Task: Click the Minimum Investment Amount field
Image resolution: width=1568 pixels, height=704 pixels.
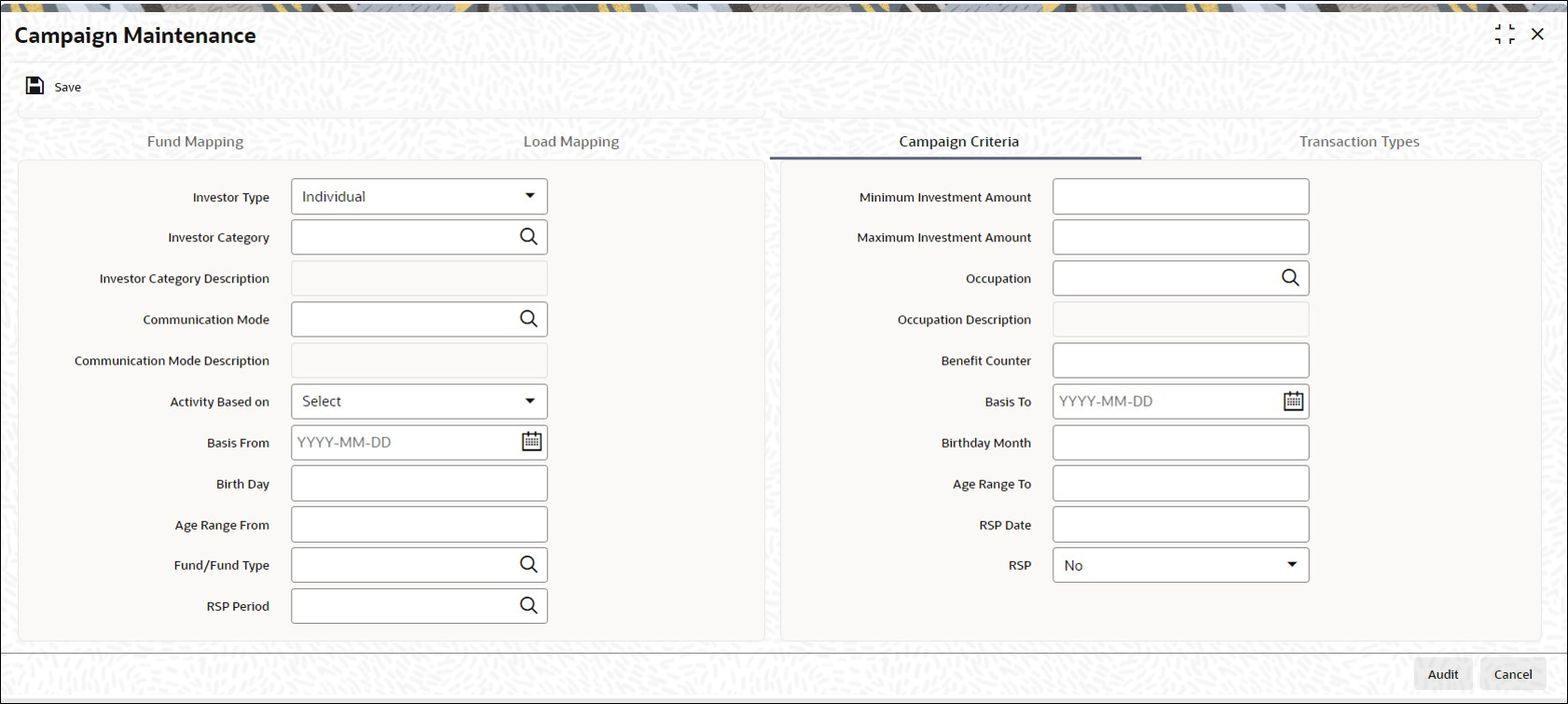Action: click(1181, 197)
